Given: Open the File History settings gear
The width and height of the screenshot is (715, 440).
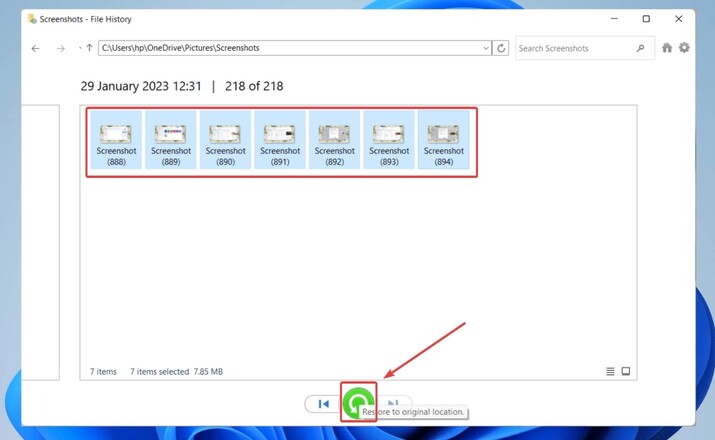Looking at the screenshot, I should (684, 47).
